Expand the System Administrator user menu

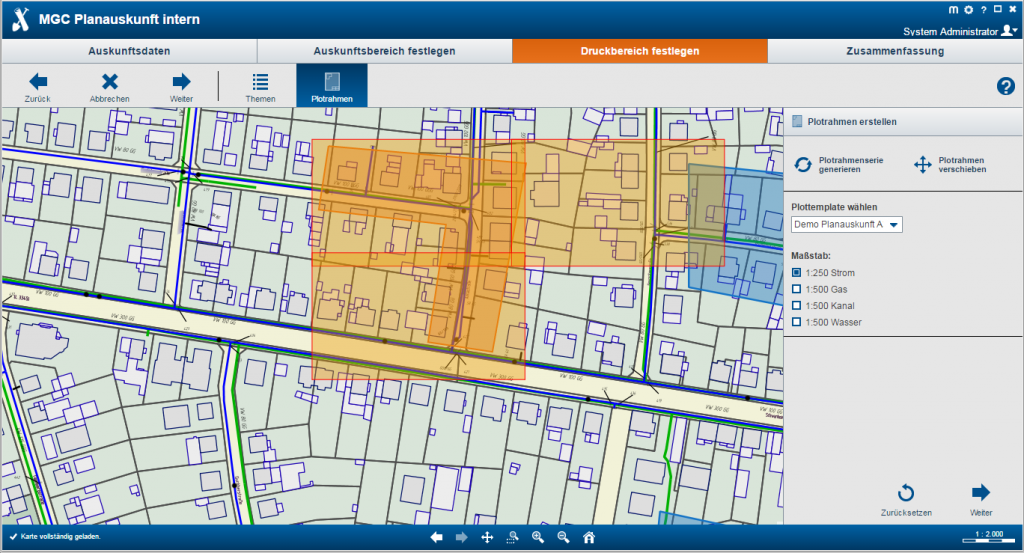click(x=959, y=31)
